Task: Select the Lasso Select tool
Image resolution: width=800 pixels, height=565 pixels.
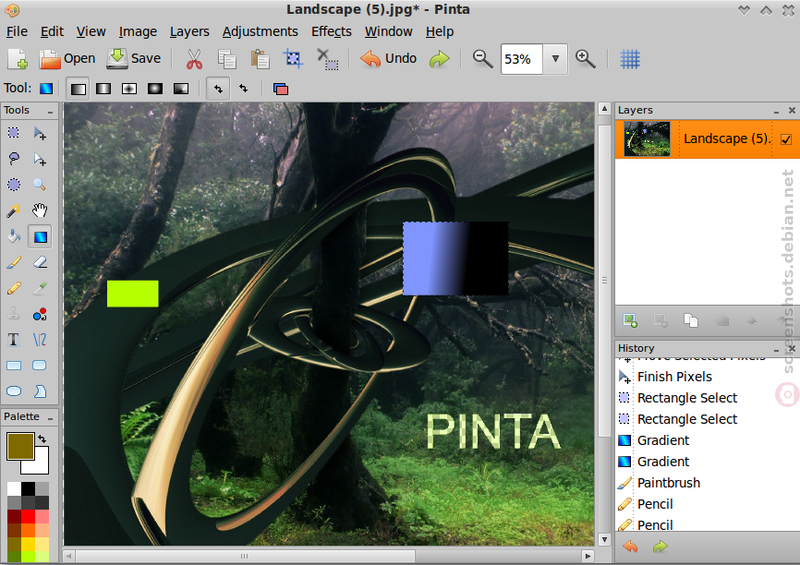Action: [14, 159]
